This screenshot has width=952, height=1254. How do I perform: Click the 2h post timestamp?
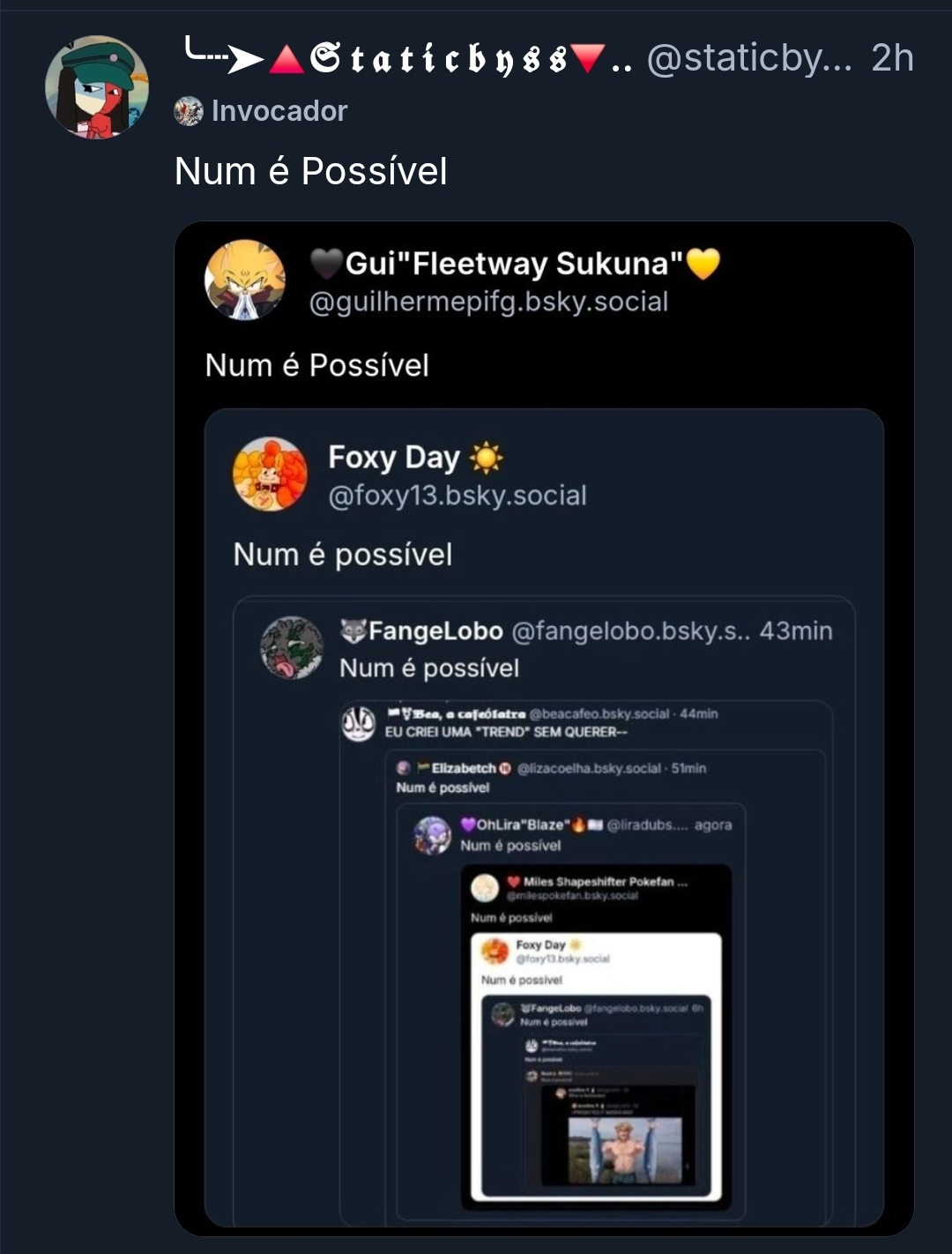click(x=892, y=58)
